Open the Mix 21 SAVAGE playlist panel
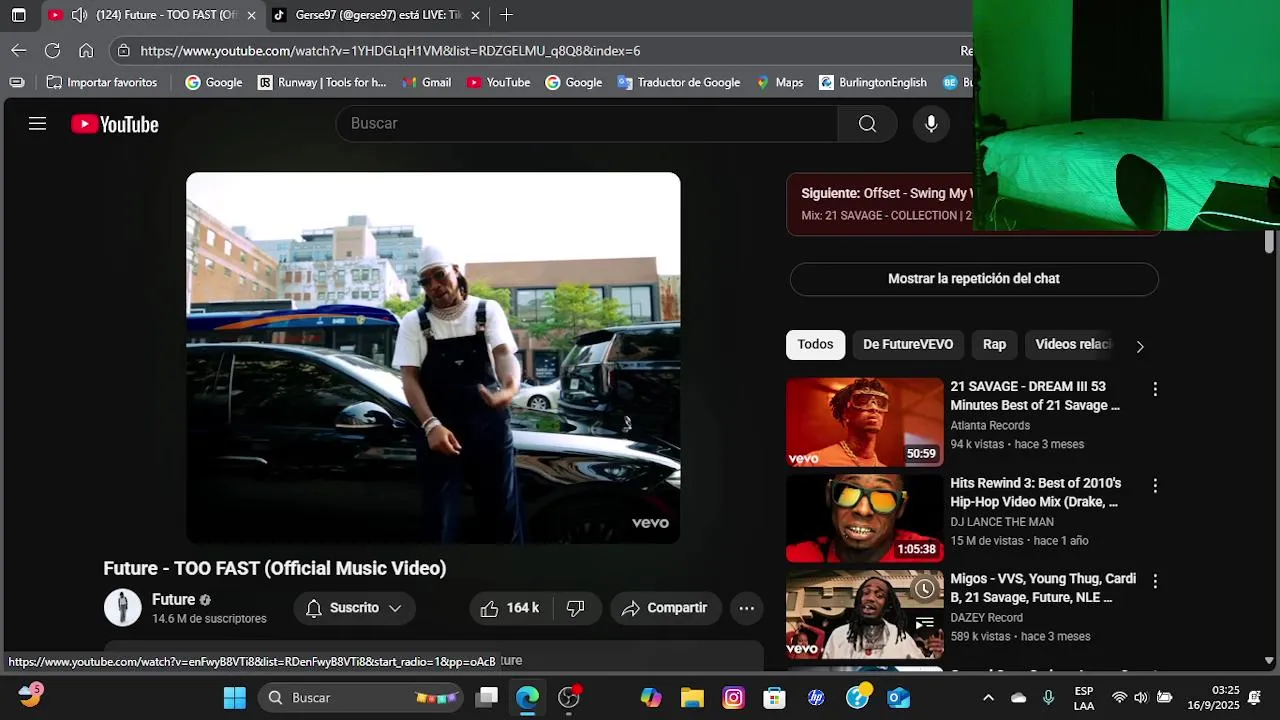 pos(880,204)
